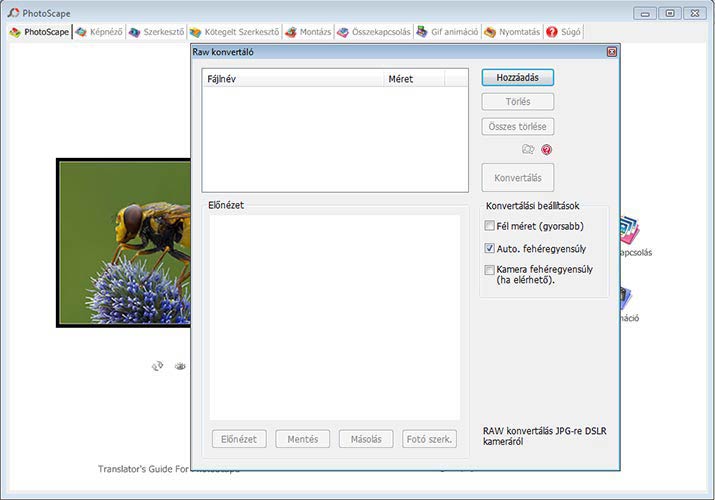This screenshot has width=715, height=500.
Task: Open the Súgó help tab
Action: [x=564, y=32]
